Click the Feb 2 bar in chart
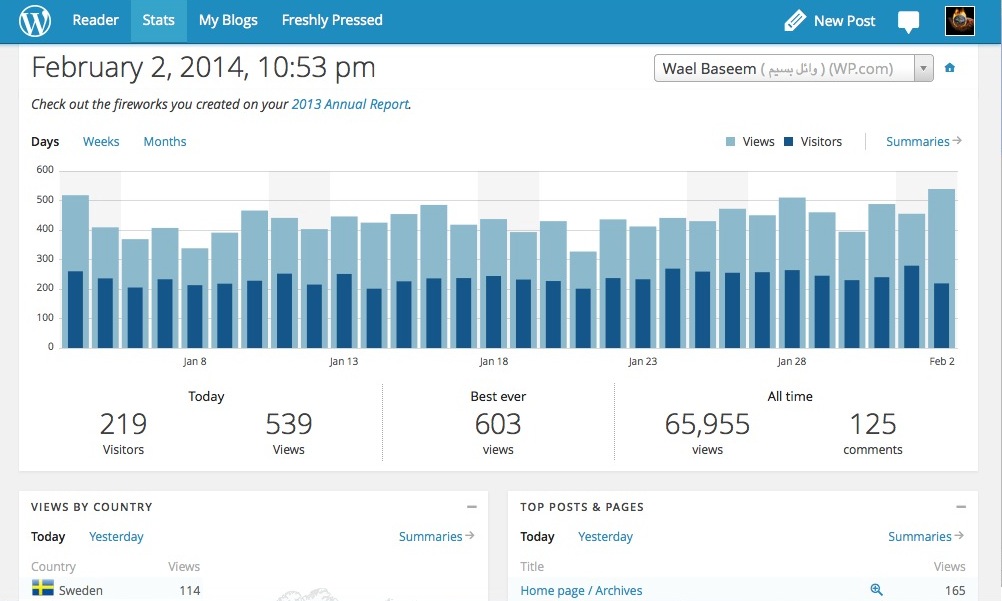The width and height of the screenshot is (1002, 601). pos(941,270)
